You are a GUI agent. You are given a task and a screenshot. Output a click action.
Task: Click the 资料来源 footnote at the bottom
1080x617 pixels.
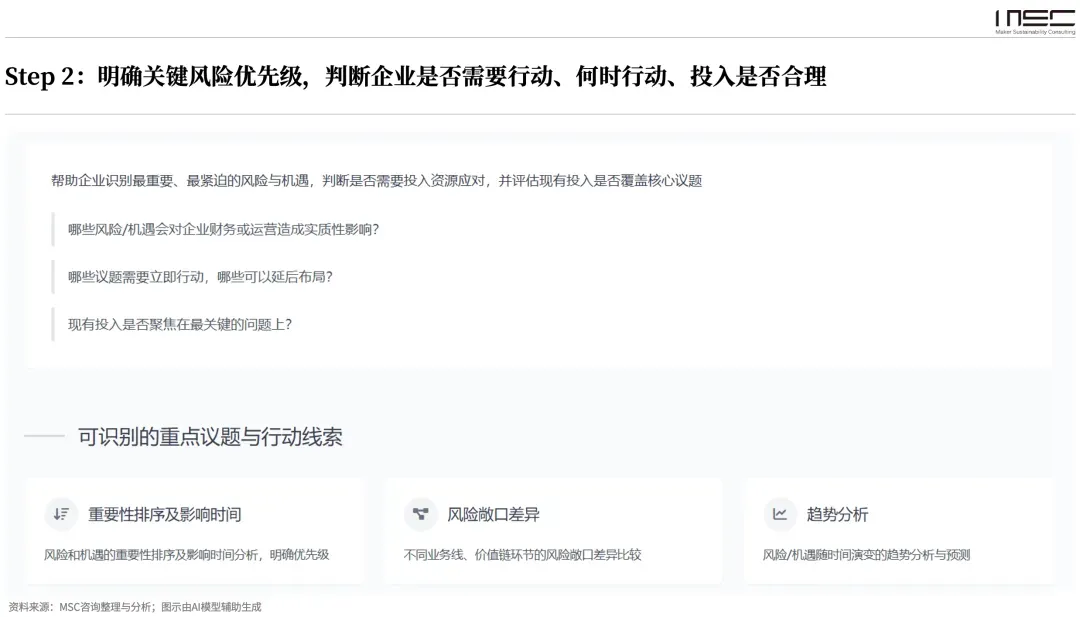135,606
